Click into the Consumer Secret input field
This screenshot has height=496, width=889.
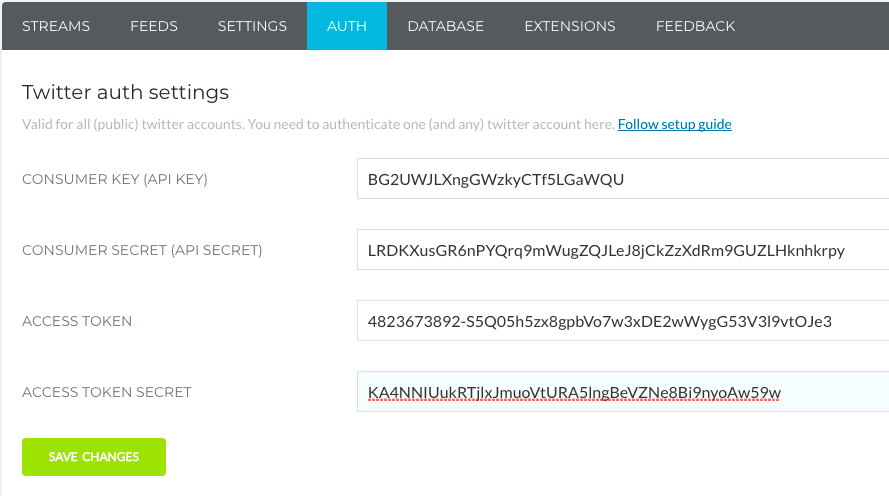coord(622,251)
